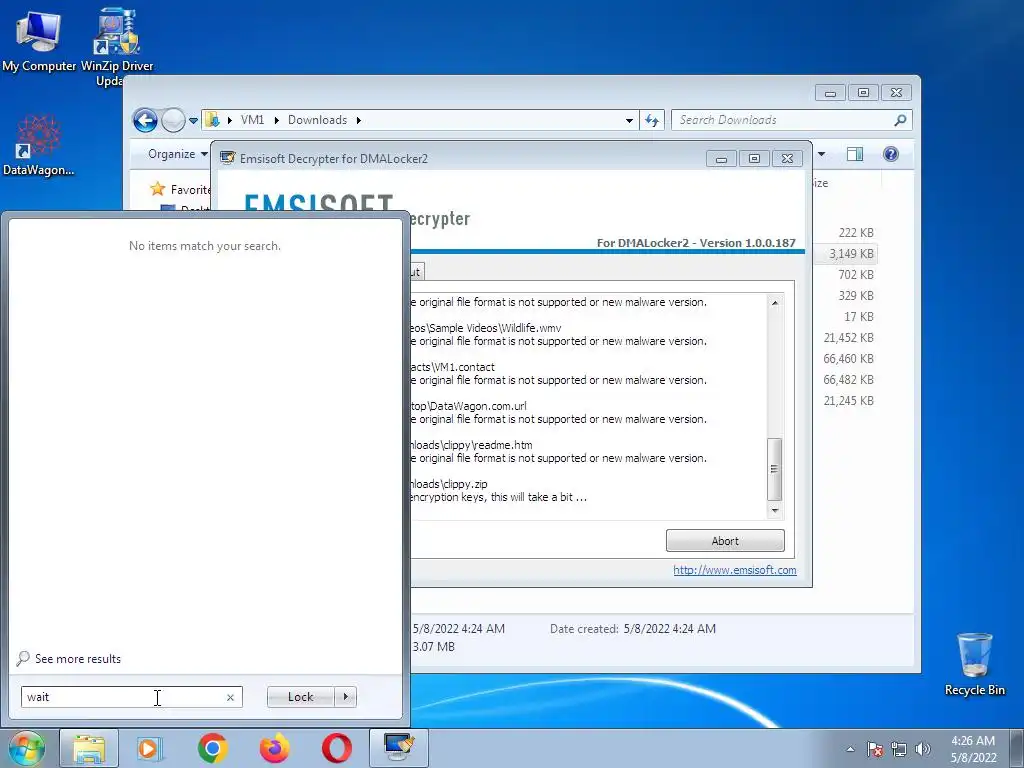Screen dimensions: 1024x768
Task: Click the taskbar clock showing 4:26 AM
Action: [x=973, y=749]
